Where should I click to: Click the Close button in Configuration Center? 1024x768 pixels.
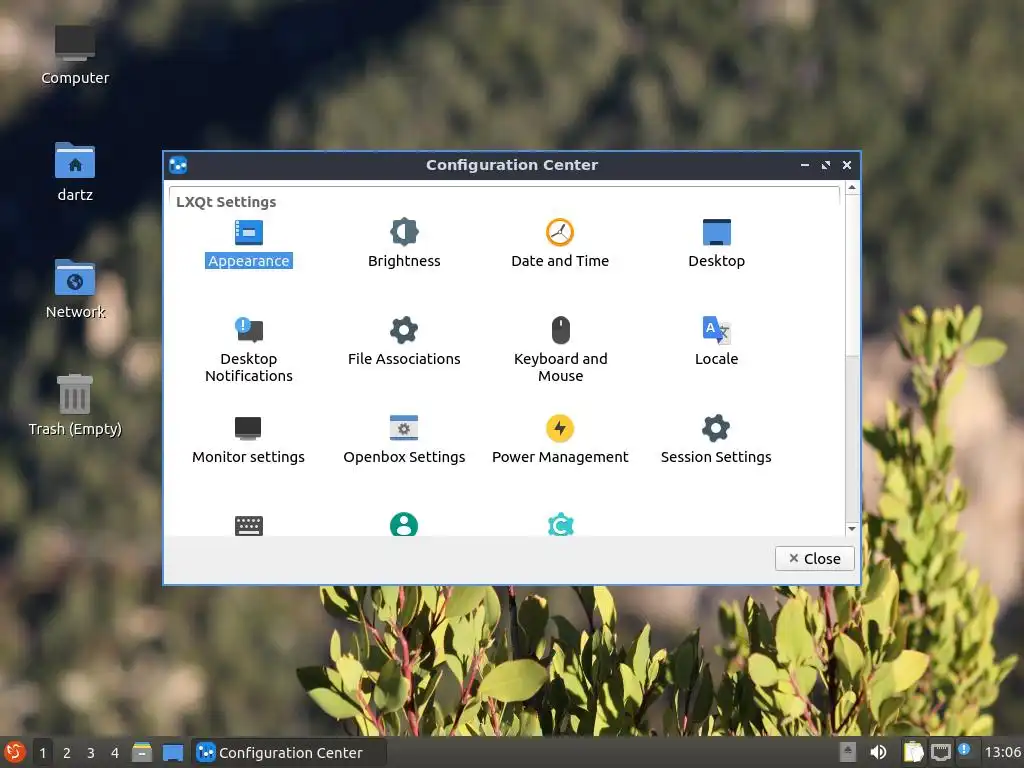pyautogui.click(x=814, y=558)
